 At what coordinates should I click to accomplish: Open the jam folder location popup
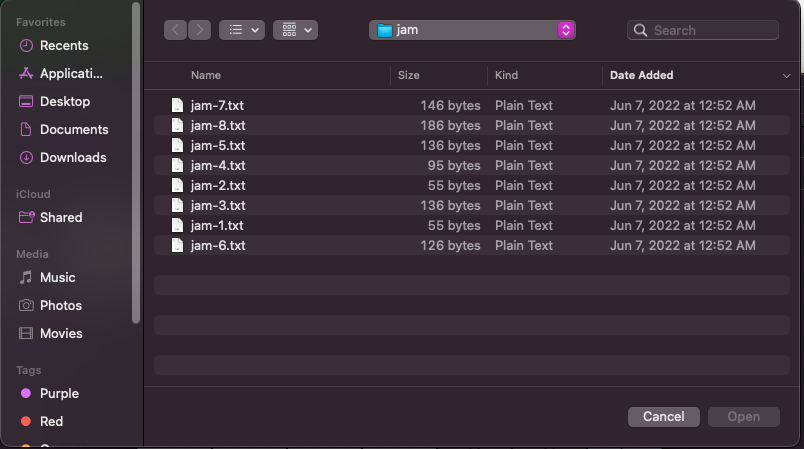(x=472, y=30)
